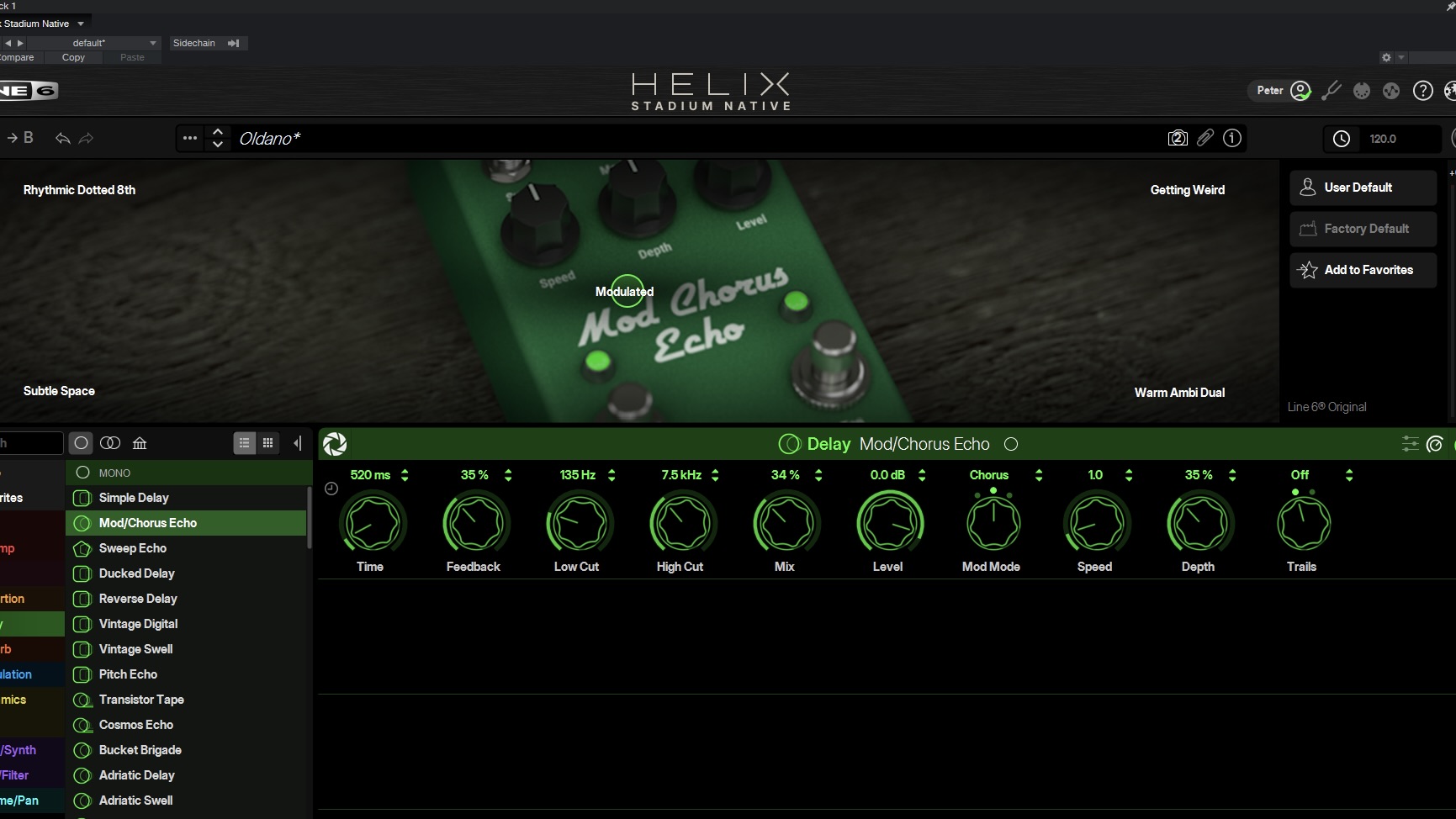This screenshot has height=819, width=1456.
Task: Change the Mod Mode Chorus stepper
Action: tap(1039, 475)
